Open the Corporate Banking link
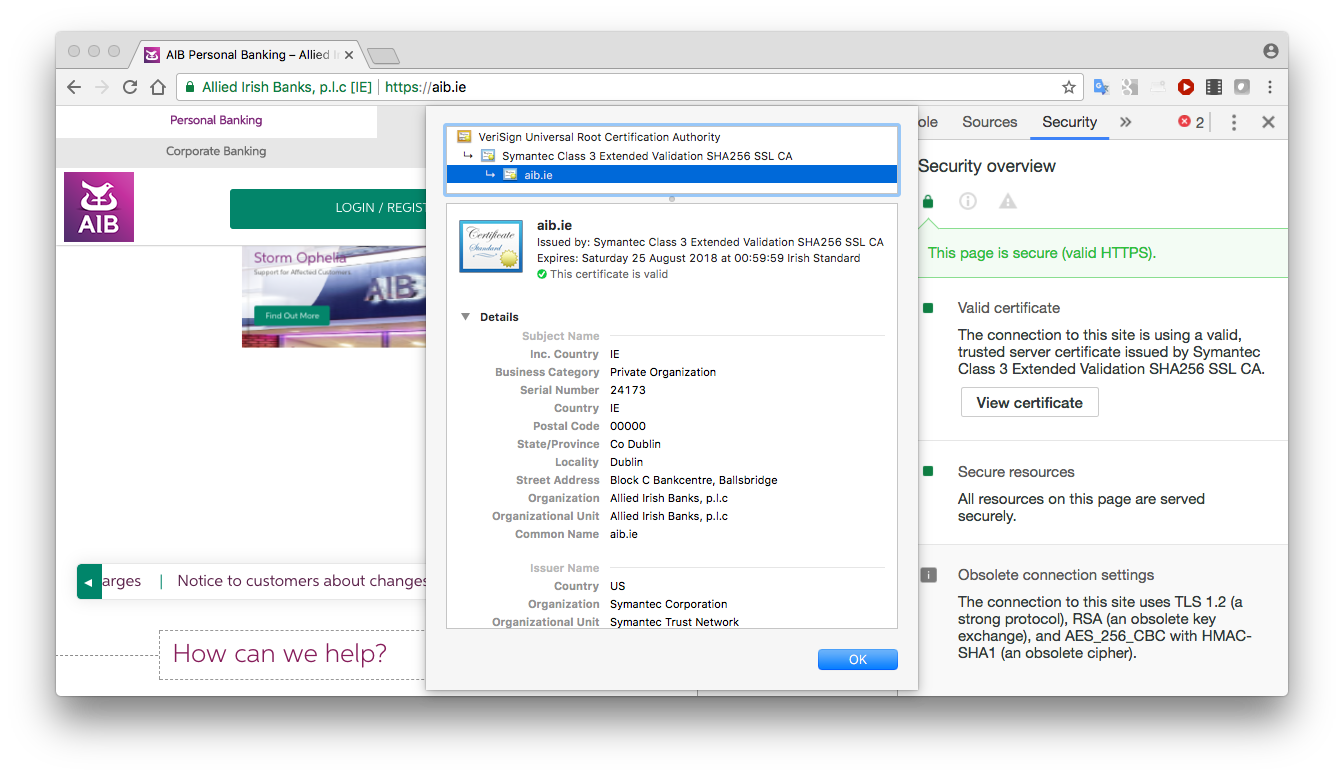Viewport: 1344px width, 776px height. click(x=216, y=151)
